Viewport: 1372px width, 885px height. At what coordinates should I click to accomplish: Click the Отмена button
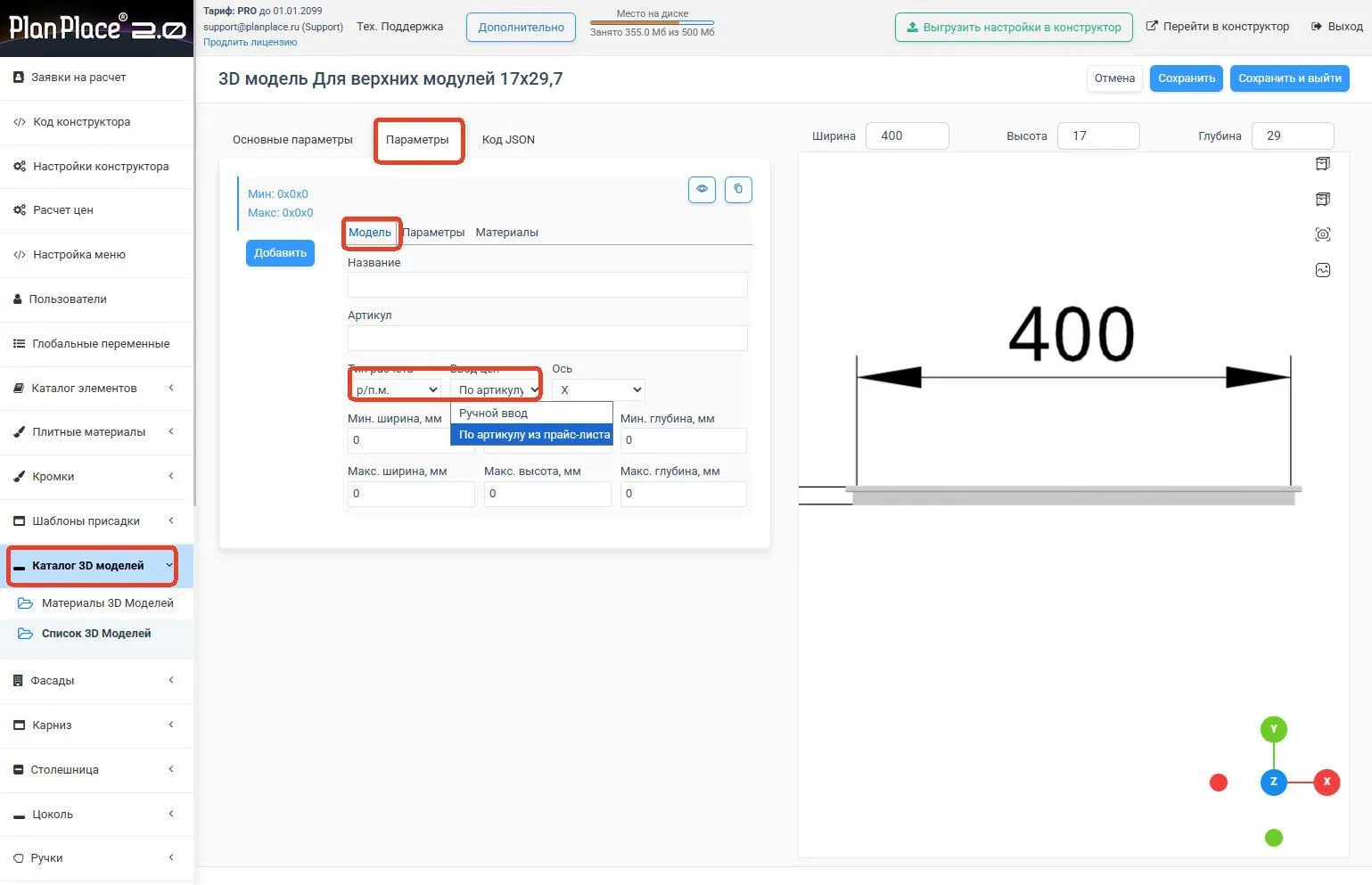1114,78
